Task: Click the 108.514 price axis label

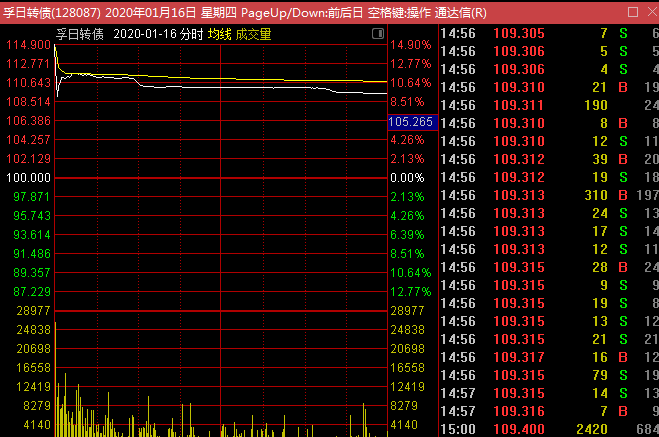Action: tap(28, 102)
